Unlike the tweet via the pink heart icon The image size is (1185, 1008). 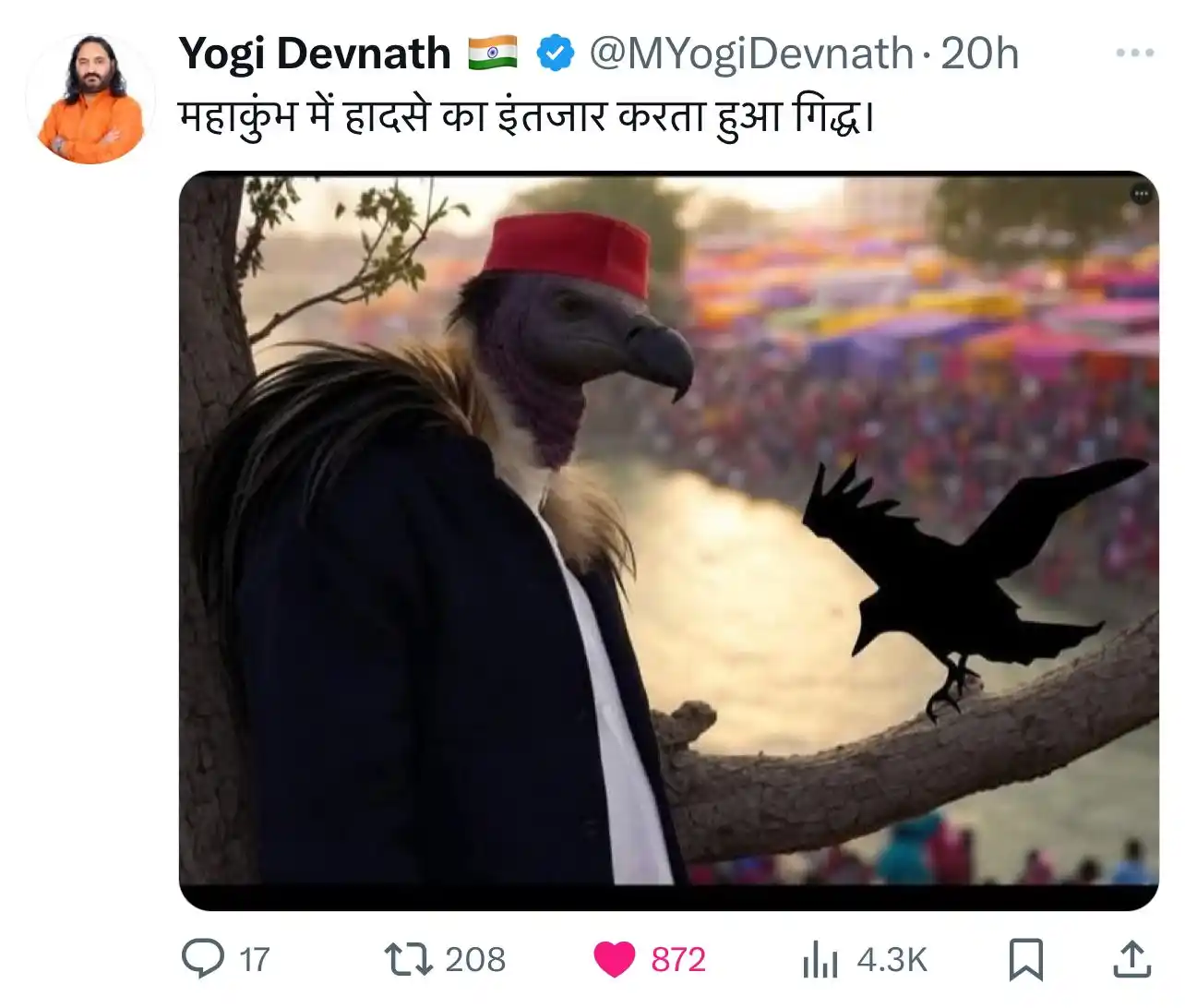coord(614,959)
